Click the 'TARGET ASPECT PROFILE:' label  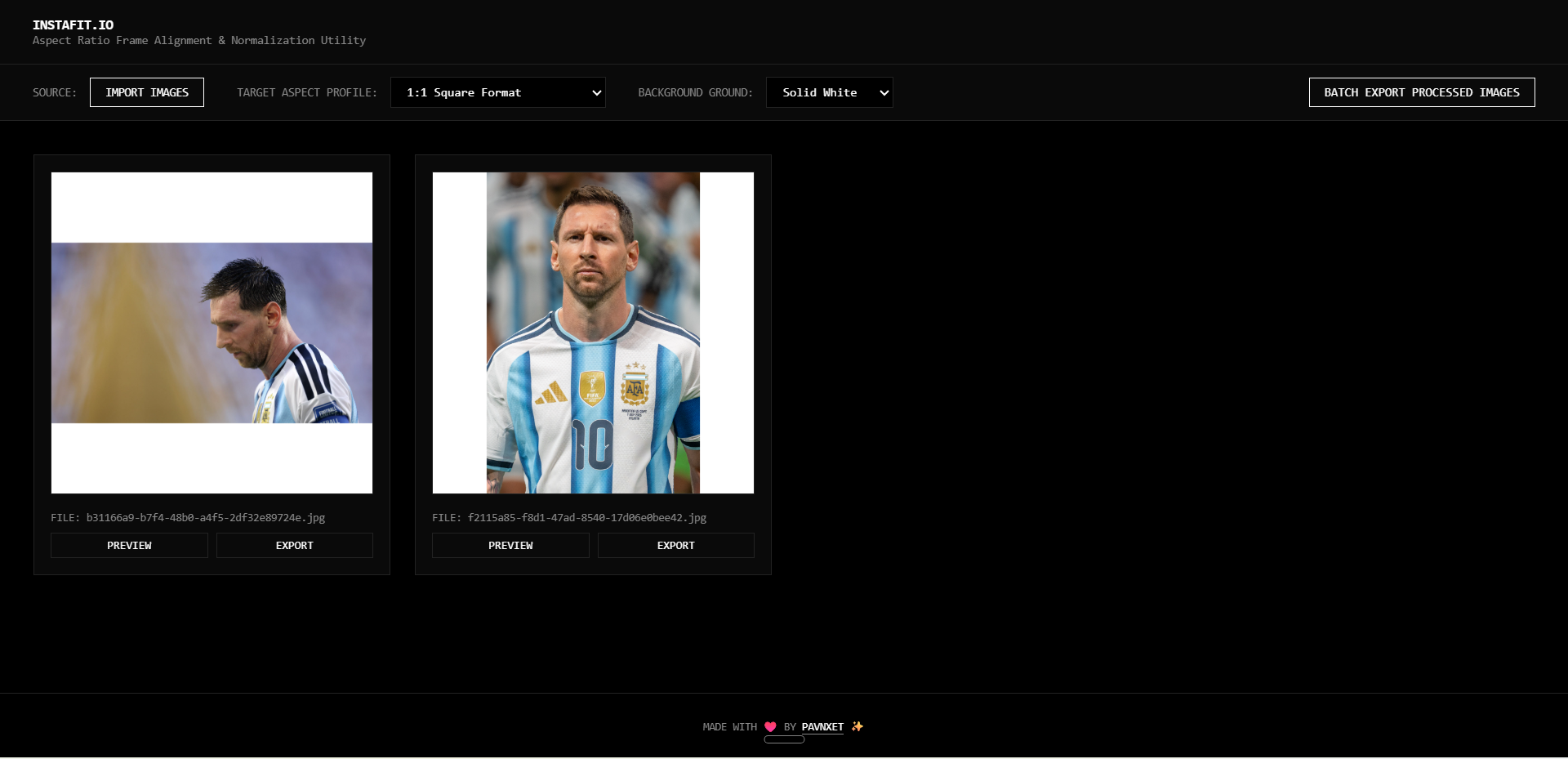pos(307,92)
